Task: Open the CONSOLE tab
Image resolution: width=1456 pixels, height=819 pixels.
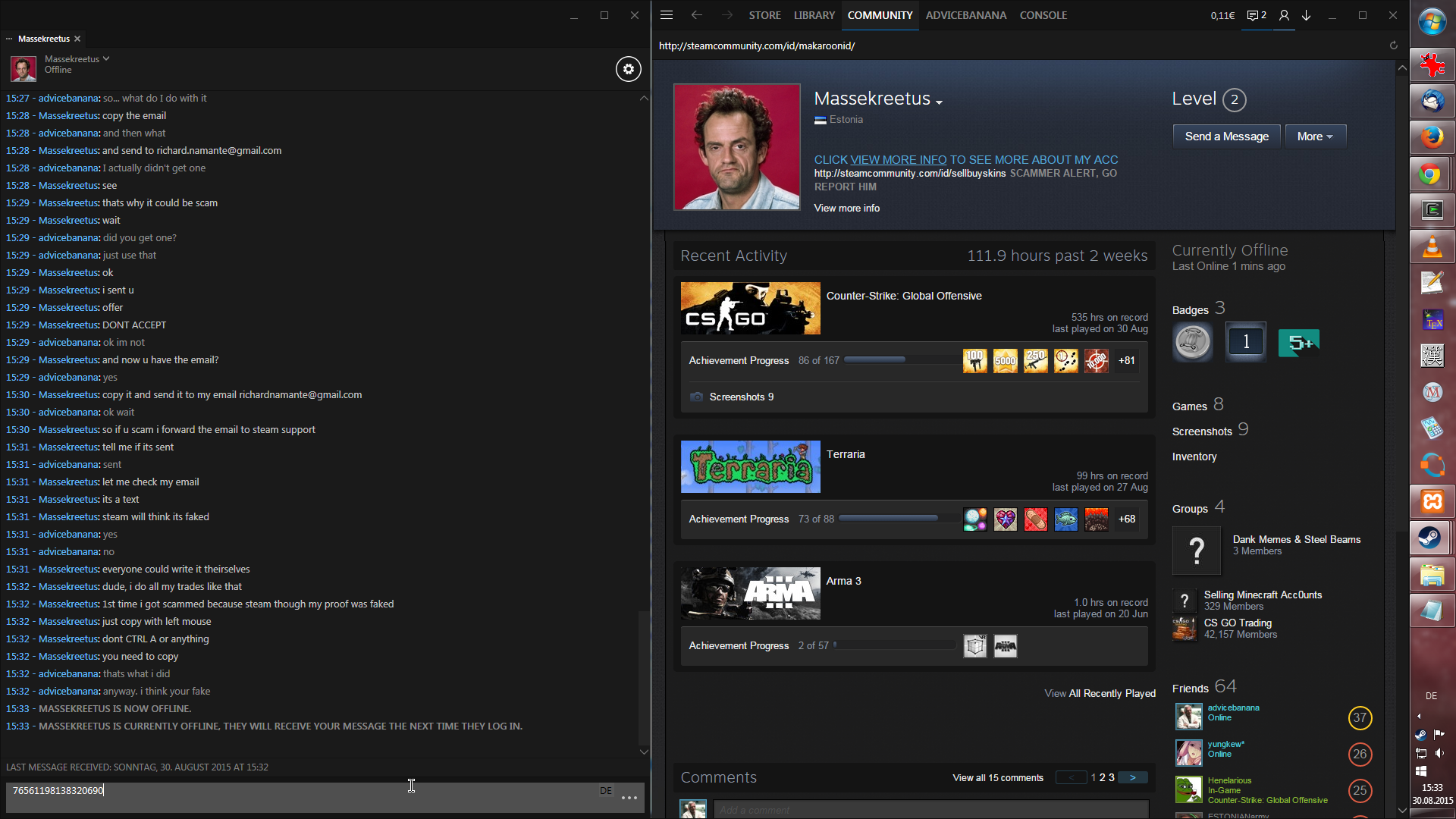Action: point(1043,15)
